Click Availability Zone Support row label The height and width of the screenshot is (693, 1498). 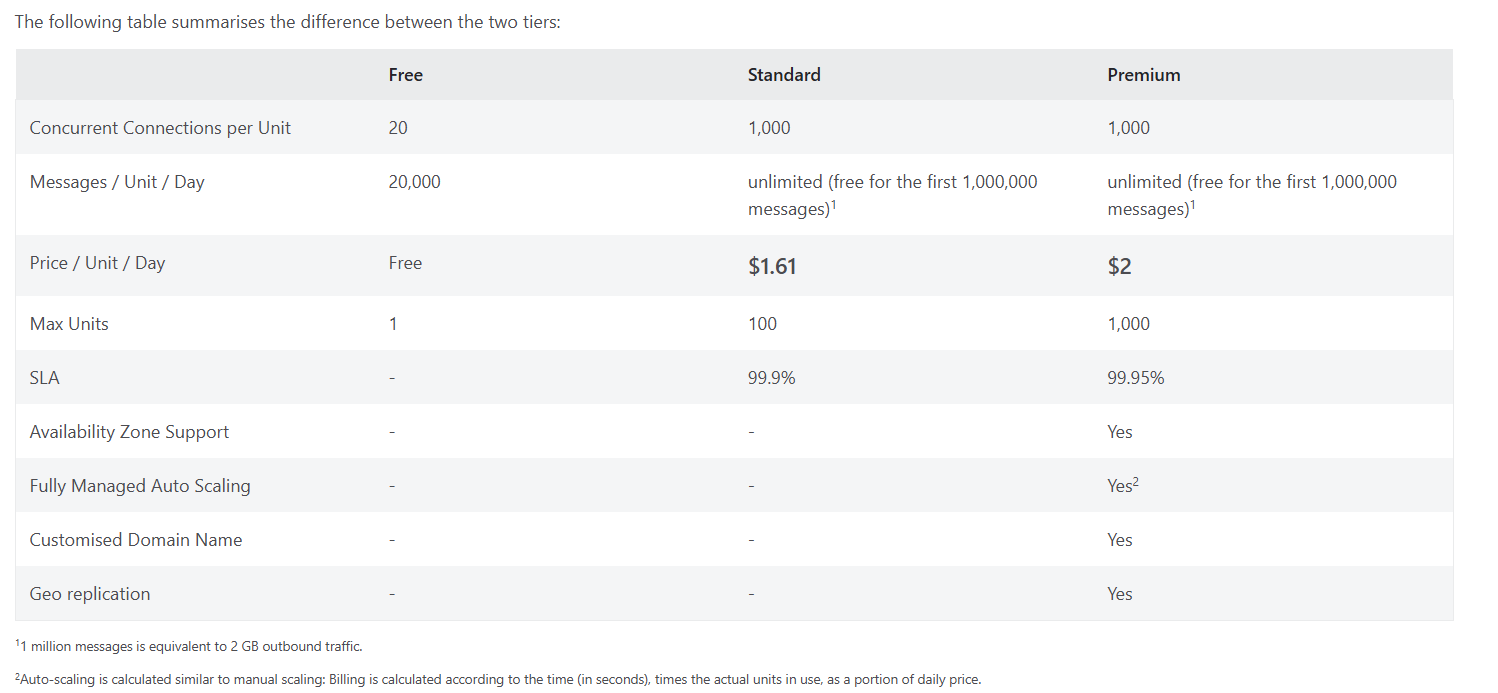click(x=129, y=432)
